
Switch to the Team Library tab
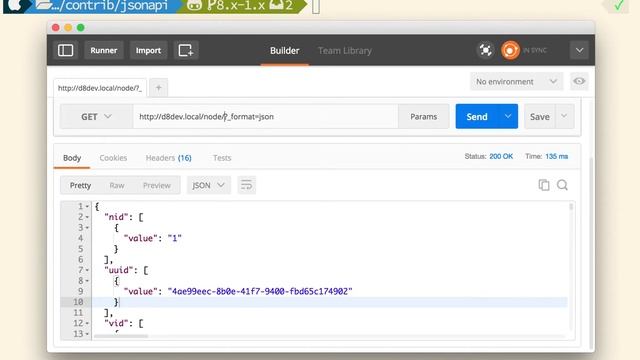(x=345, y=51)
